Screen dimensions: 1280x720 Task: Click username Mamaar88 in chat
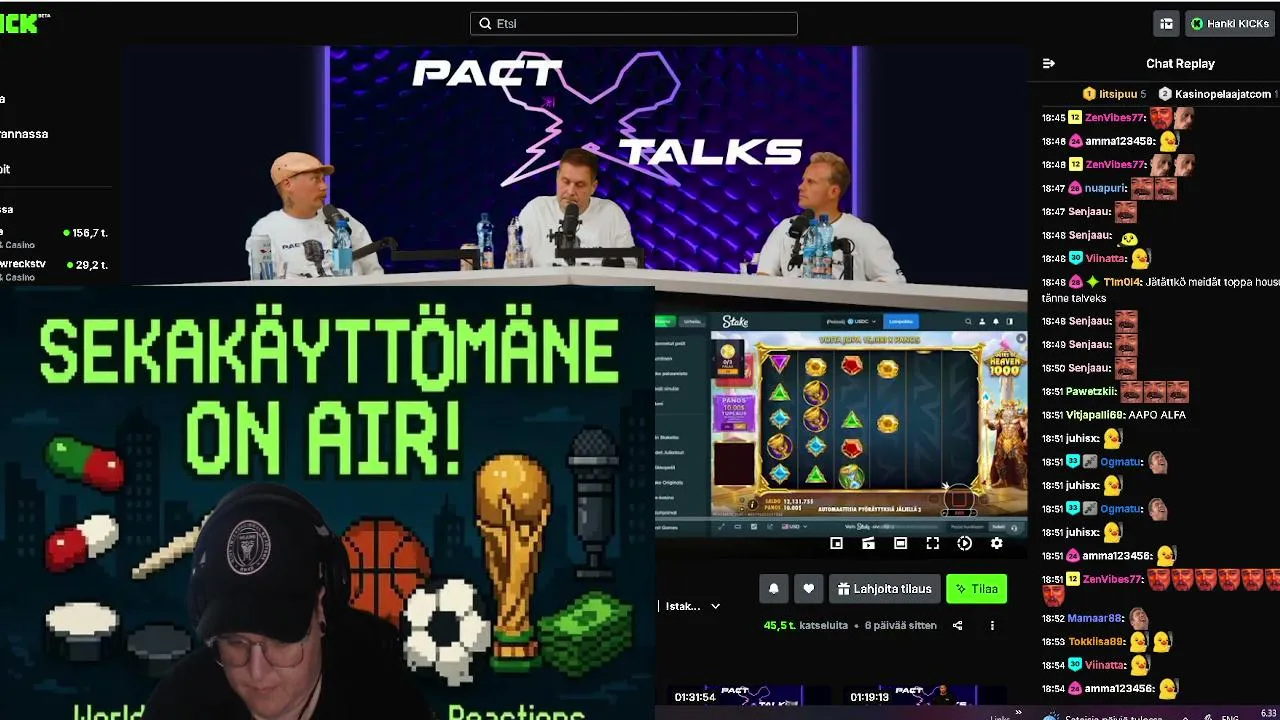point(1095,618)
